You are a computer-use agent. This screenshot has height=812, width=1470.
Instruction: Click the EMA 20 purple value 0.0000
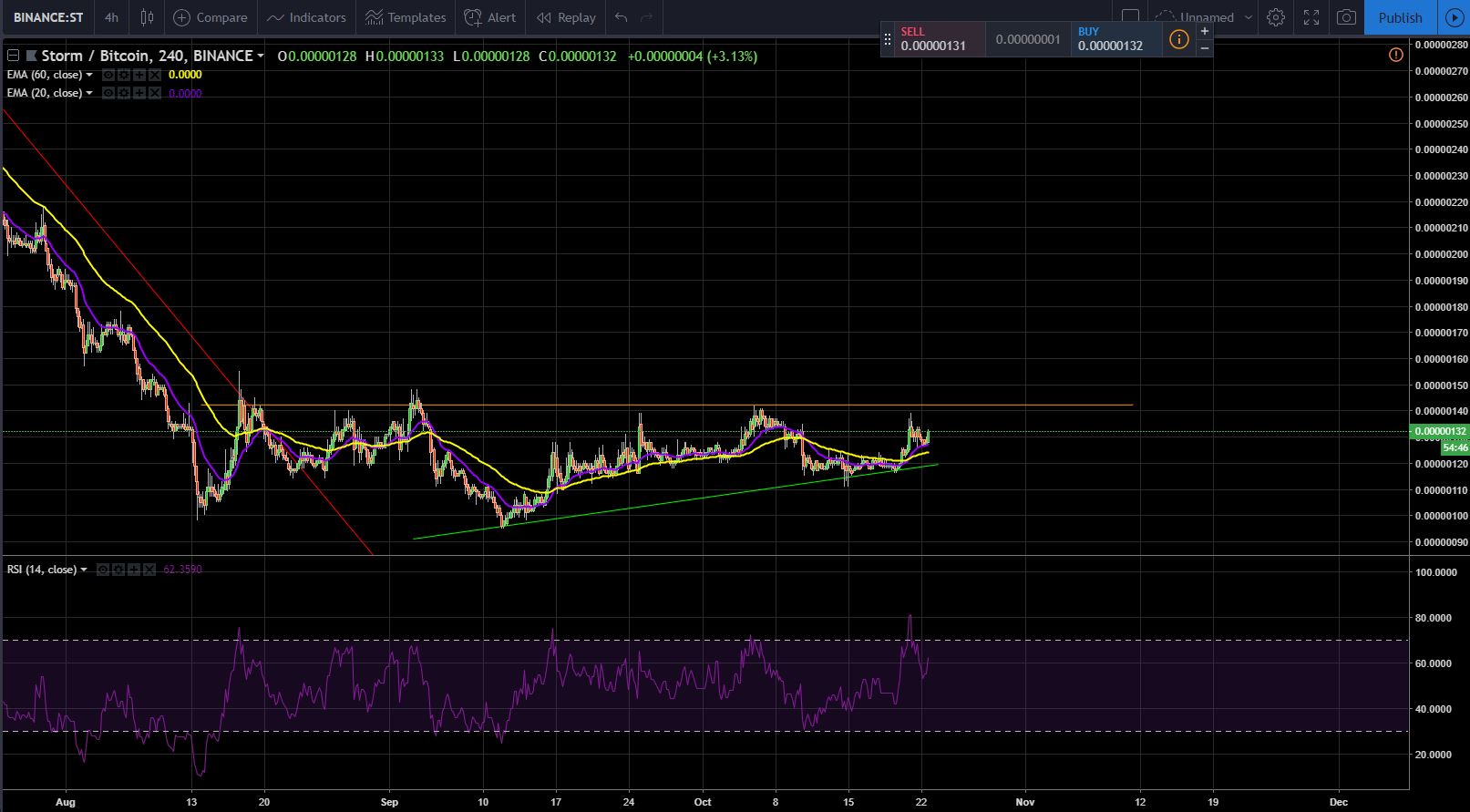point(185,93)
